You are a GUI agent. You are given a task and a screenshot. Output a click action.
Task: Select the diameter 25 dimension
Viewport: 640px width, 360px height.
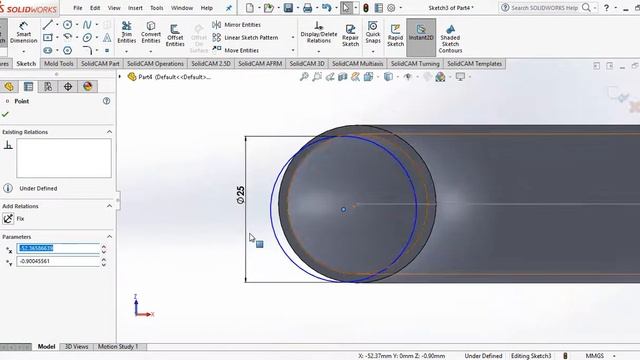pos(241,195)
